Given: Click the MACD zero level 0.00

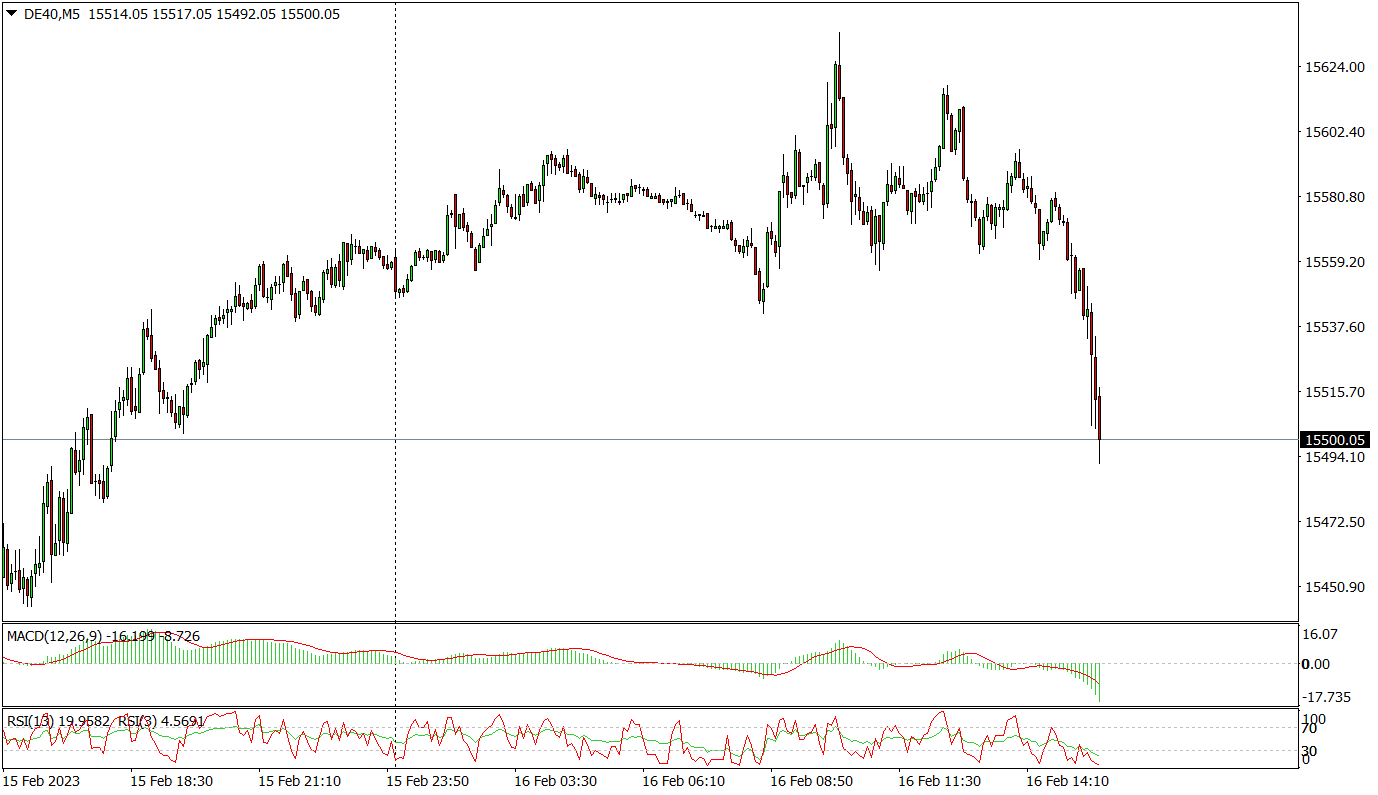Looking at the screenshot, I should [1318, 664].
